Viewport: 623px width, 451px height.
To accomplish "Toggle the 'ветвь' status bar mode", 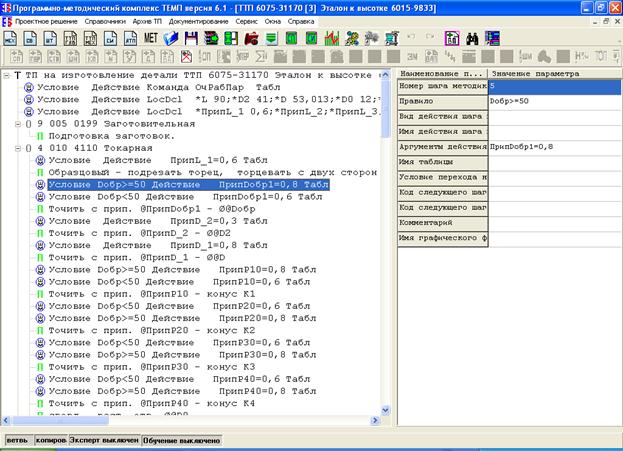I will click(16, 440).
